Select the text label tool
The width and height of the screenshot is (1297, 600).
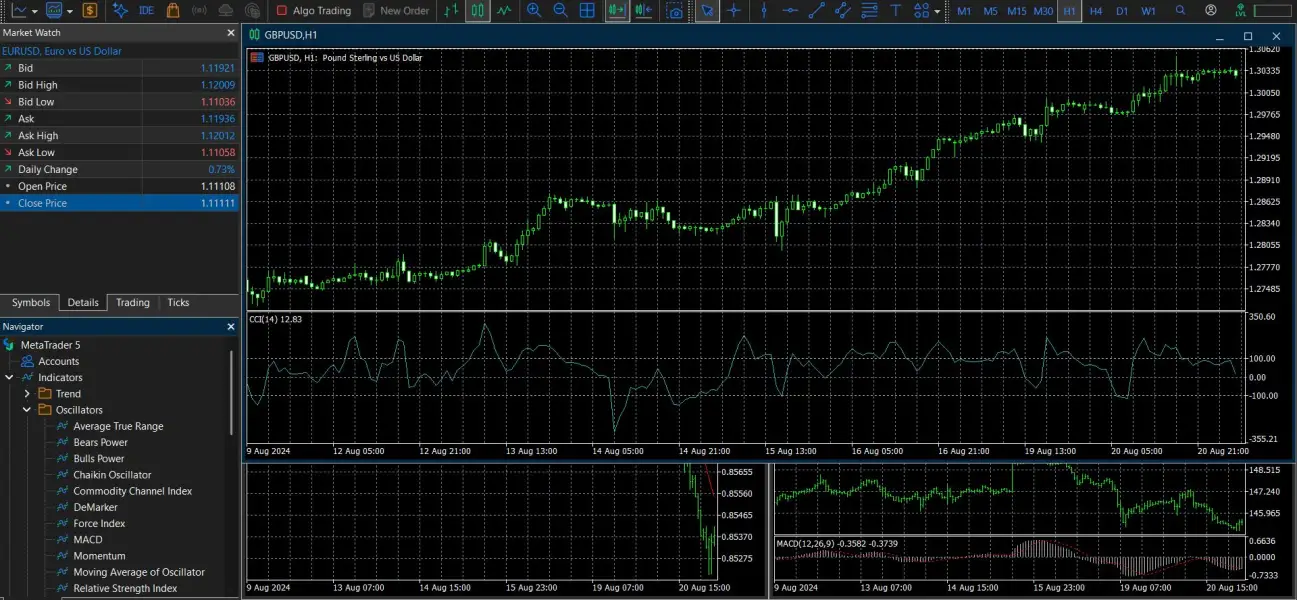point(895,11)
